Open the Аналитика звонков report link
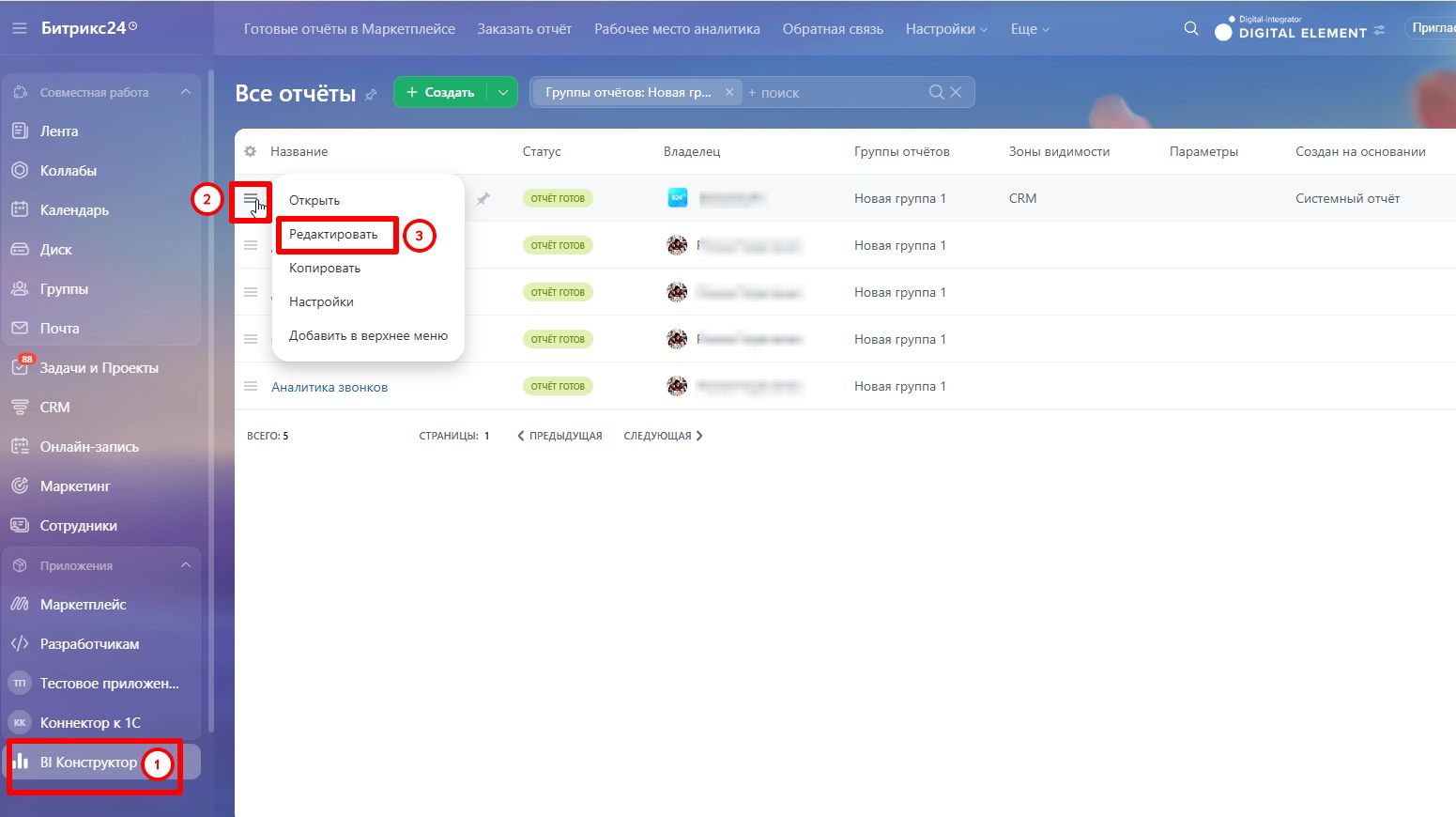The image size is (1456, 817). pos(330,387)
